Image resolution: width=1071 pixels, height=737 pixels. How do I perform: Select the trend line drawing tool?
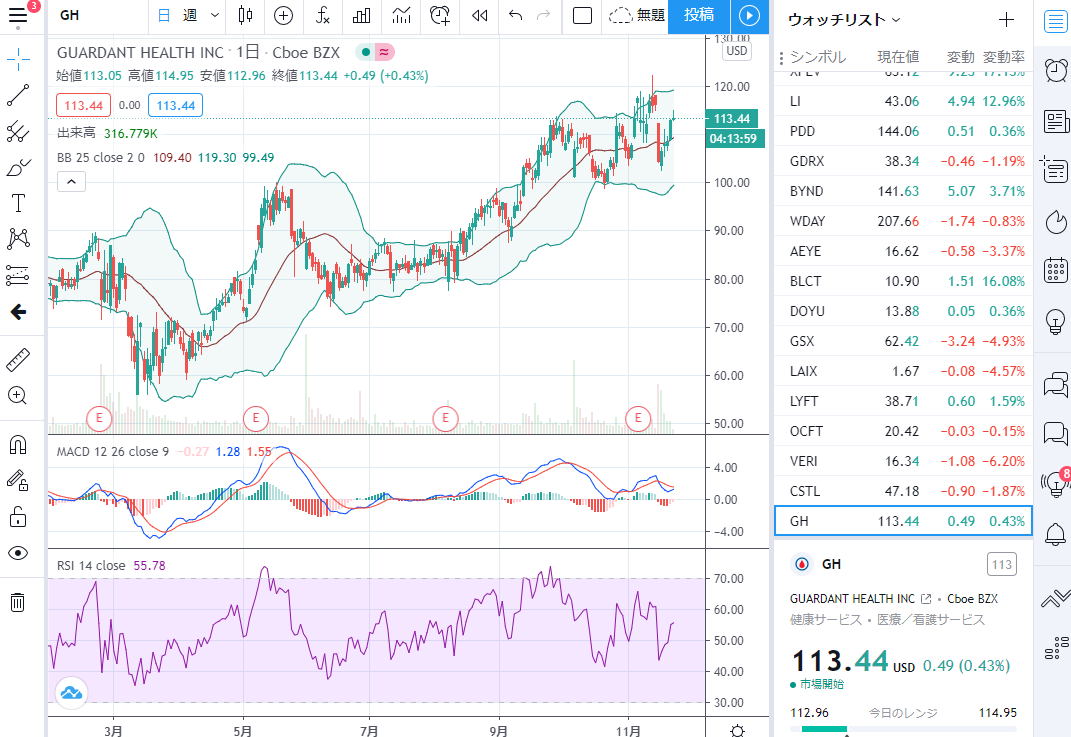(18, 96)
